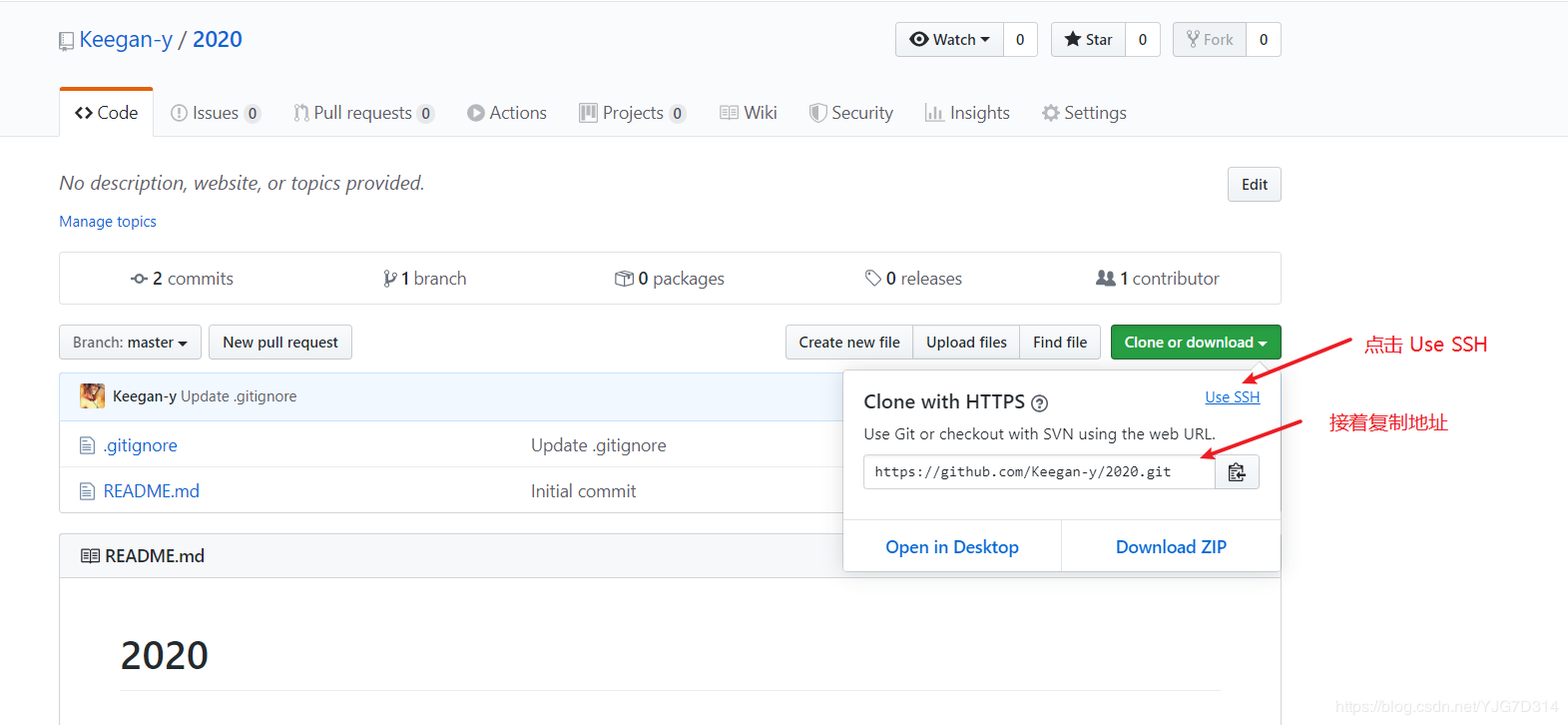
Task: Switch to the Issues tab
Action: (x=215, y=113)
